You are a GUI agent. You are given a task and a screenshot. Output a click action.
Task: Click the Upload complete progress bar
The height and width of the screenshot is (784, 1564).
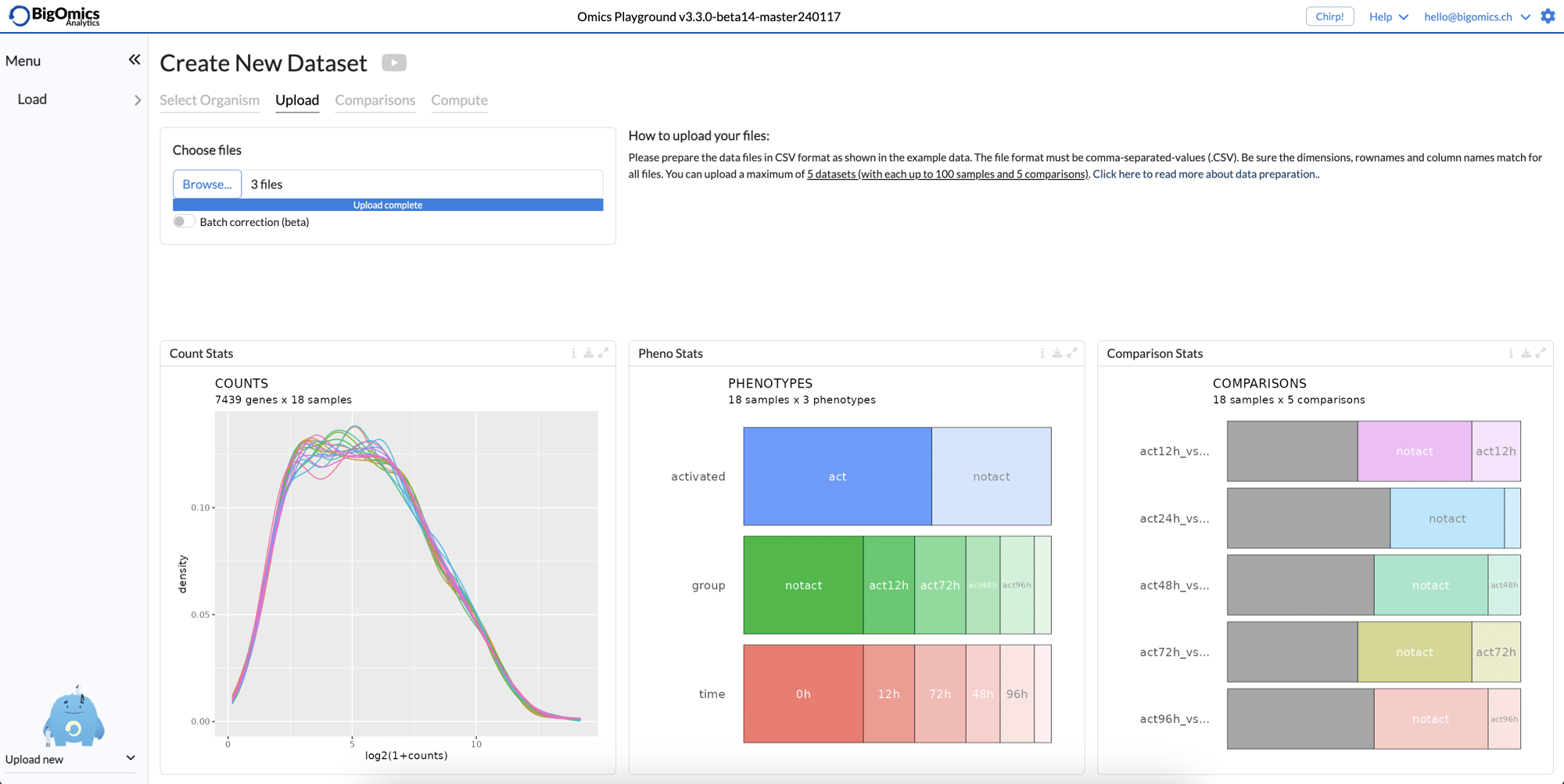click(388, 205)
